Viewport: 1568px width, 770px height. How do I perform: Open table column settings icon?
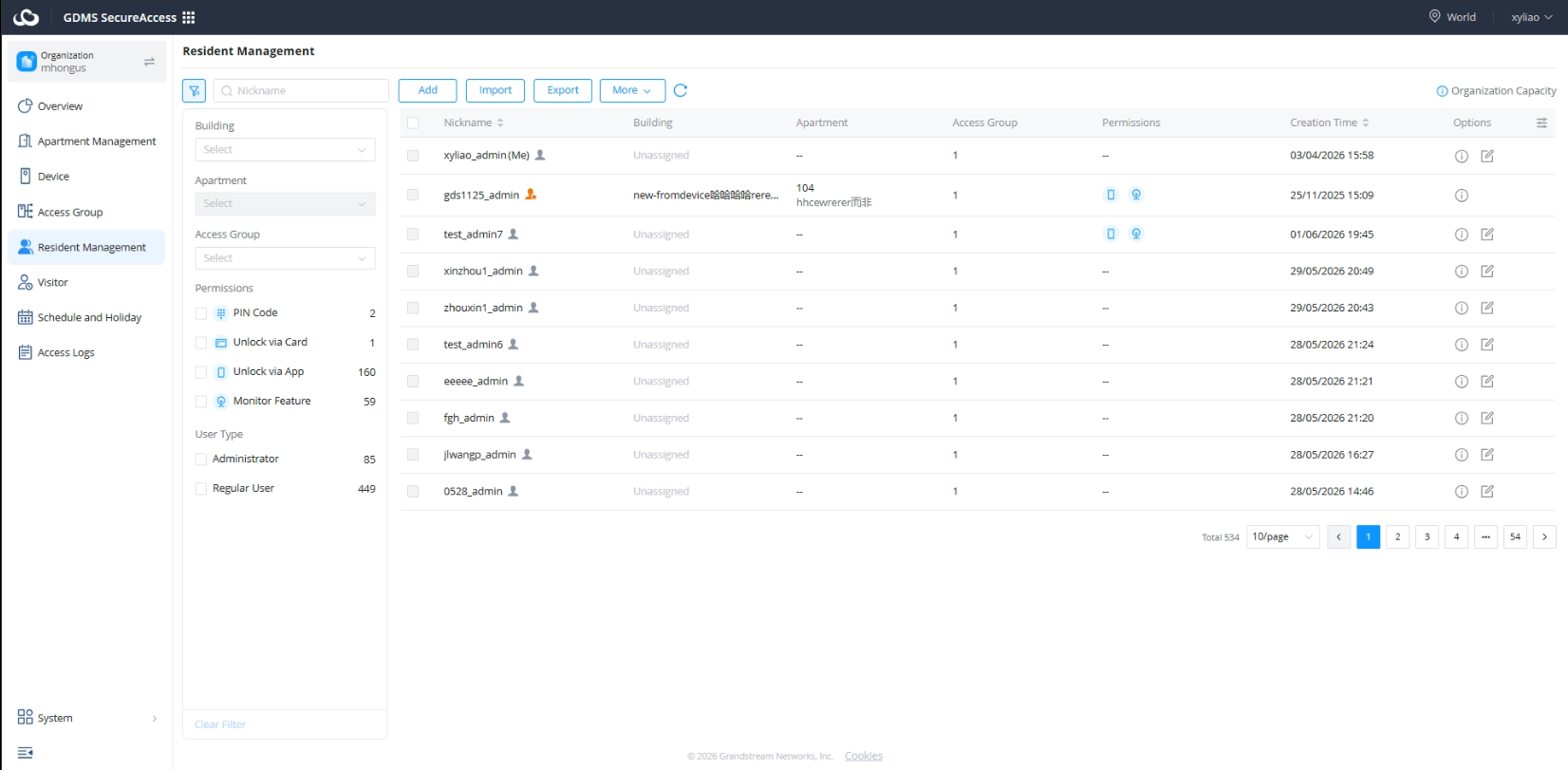coord(1541,122)
